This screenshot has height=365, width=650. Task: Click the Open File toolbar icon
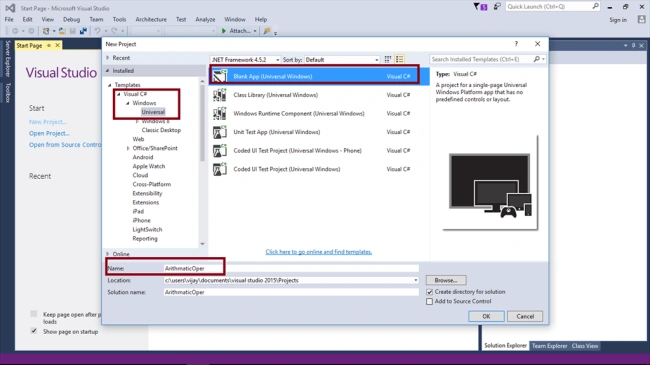point(62,31)
